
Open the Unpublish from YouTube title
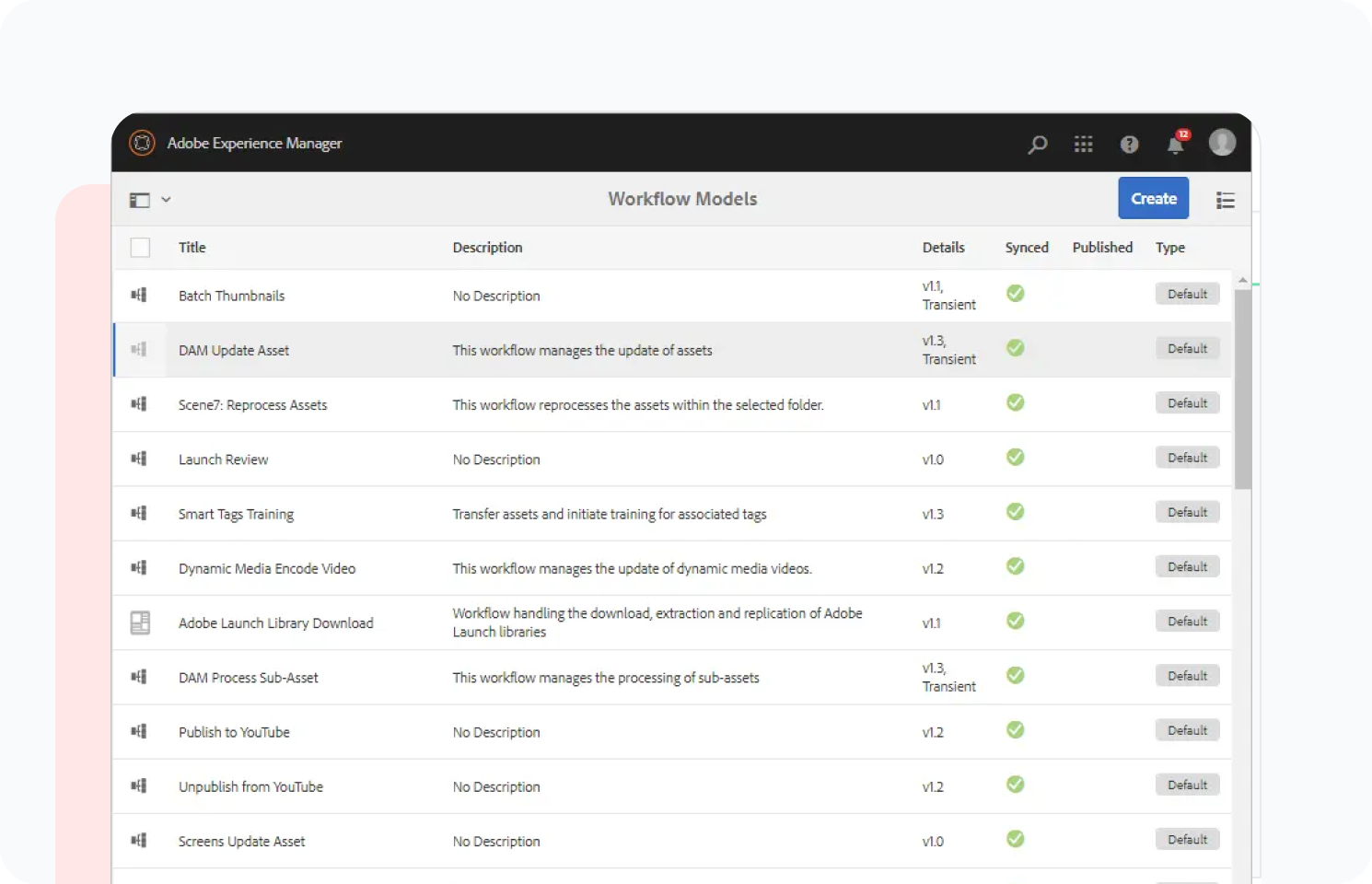(x=250, y=786)
